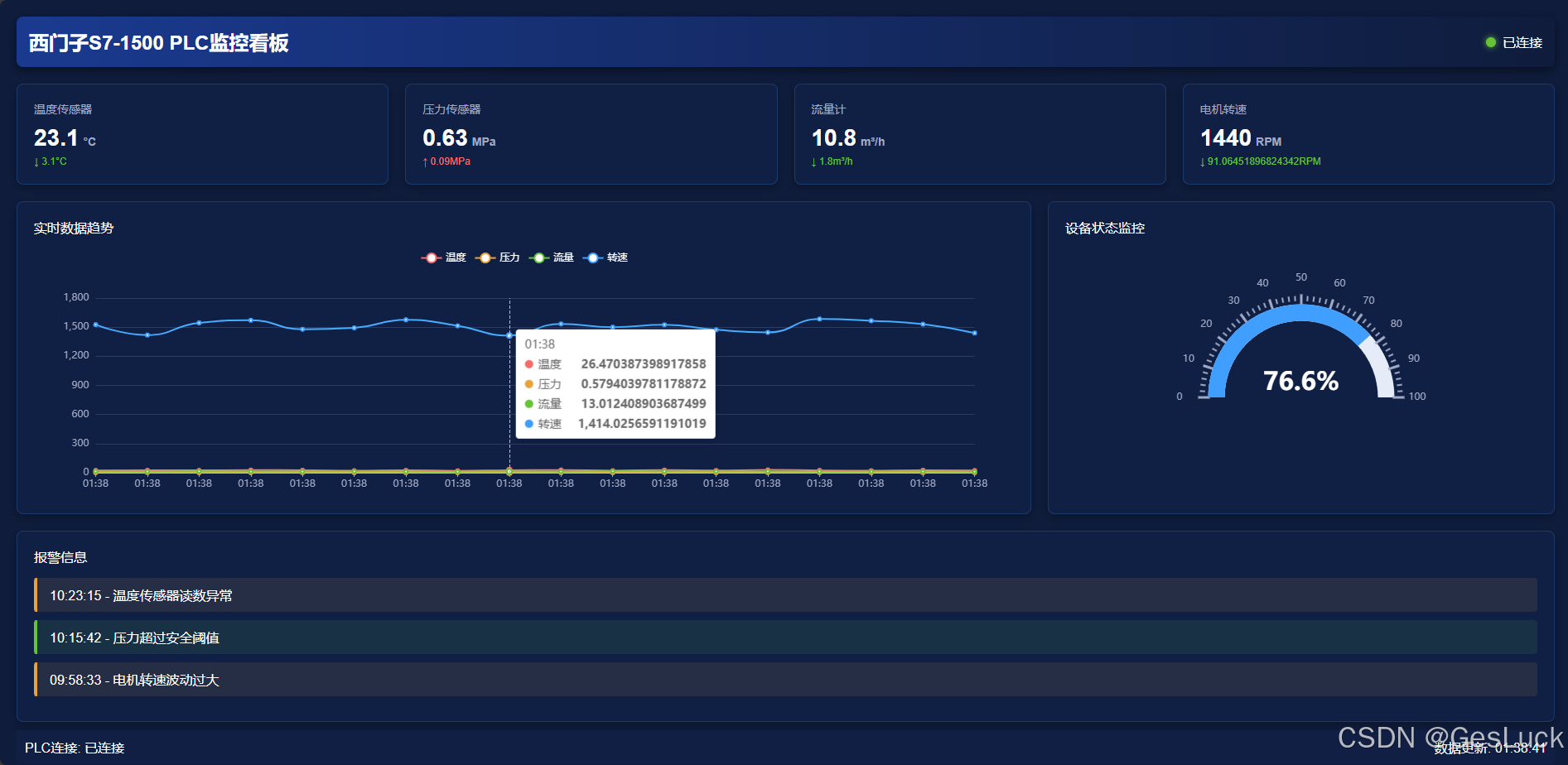
Task: Click the y-axis label 300
Action: coord(80,443)
